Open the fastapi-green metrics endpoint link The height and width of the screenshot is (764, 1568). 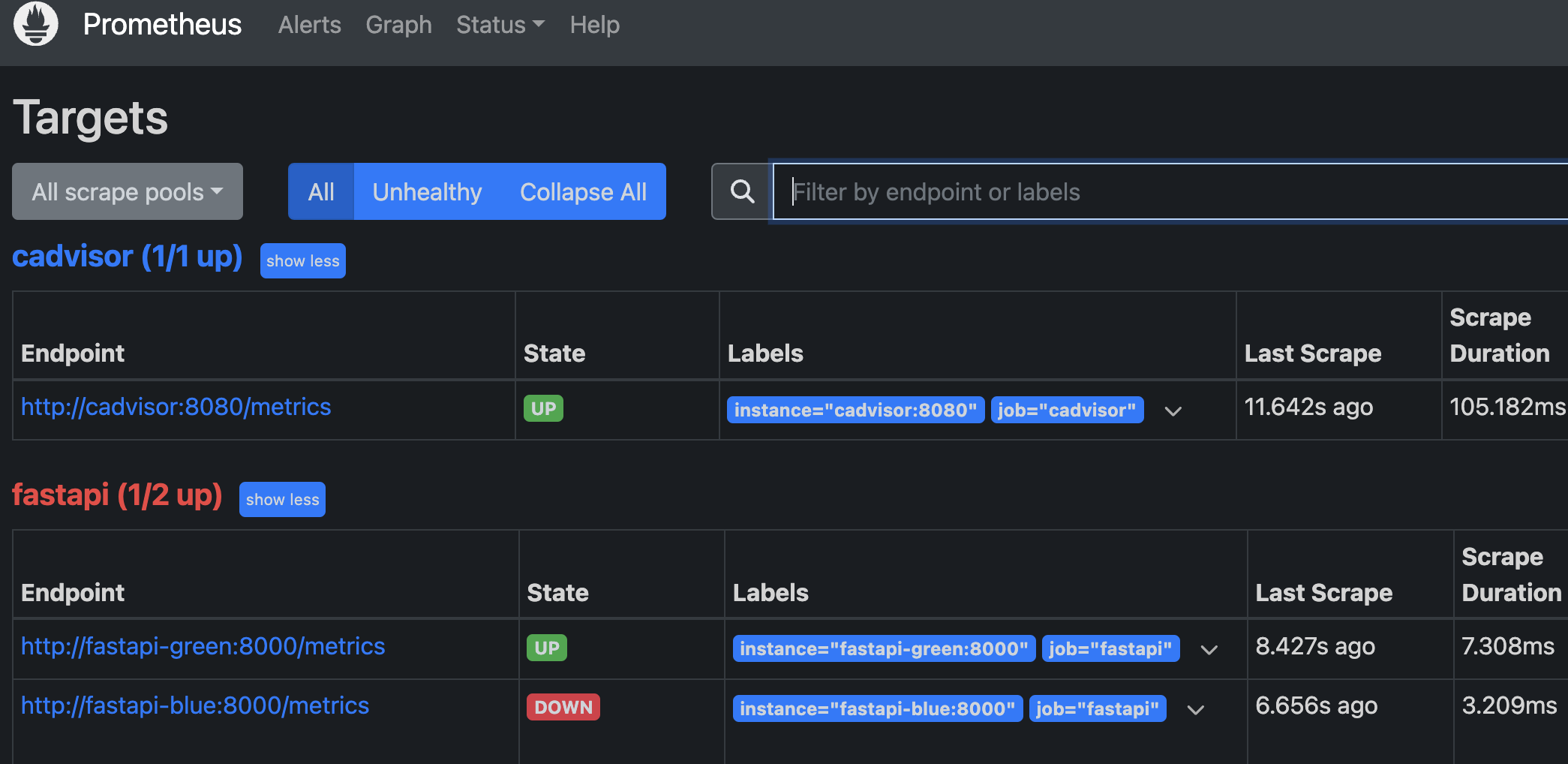203,646
